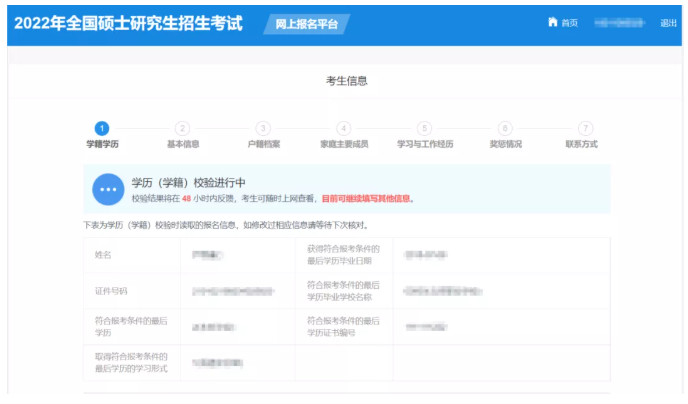Click 获得符合报考条件的最后学历毕业日期 label

coord(343,255)
